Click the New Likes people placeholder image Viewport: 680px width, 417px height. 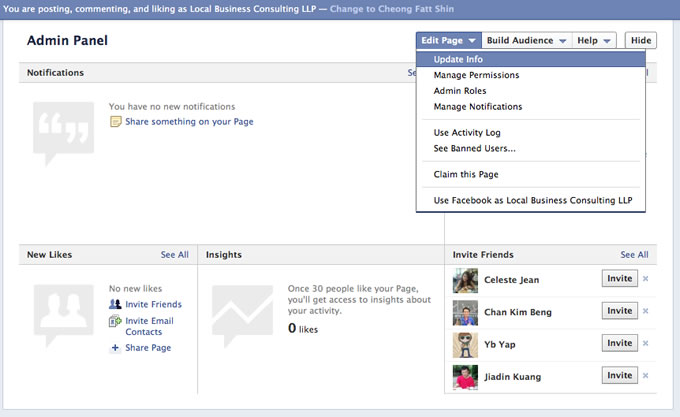pyautogui.click(x=63, y=316)
